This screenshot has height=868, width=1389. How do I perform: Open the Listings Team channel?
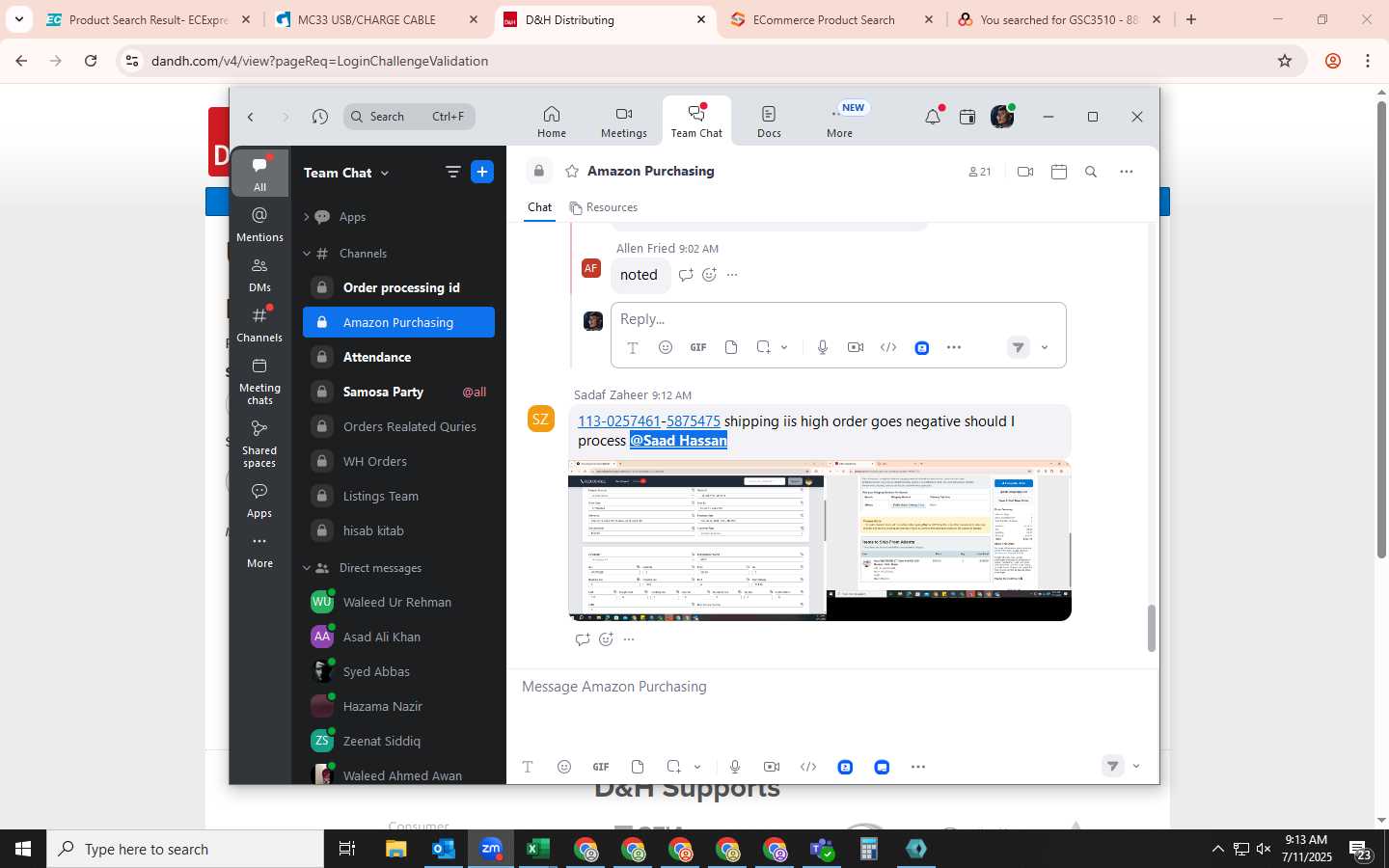pyautogui.click(x=398, y=496)
